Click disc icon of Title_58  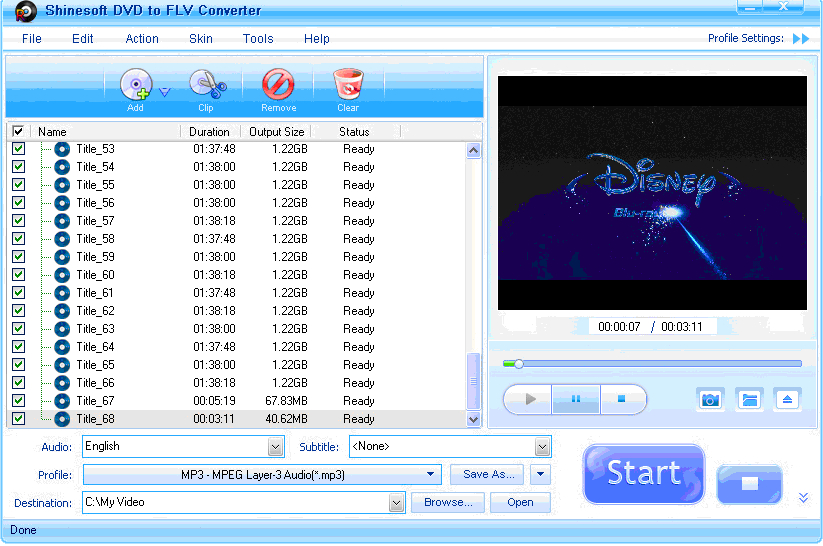coord(62,239)
